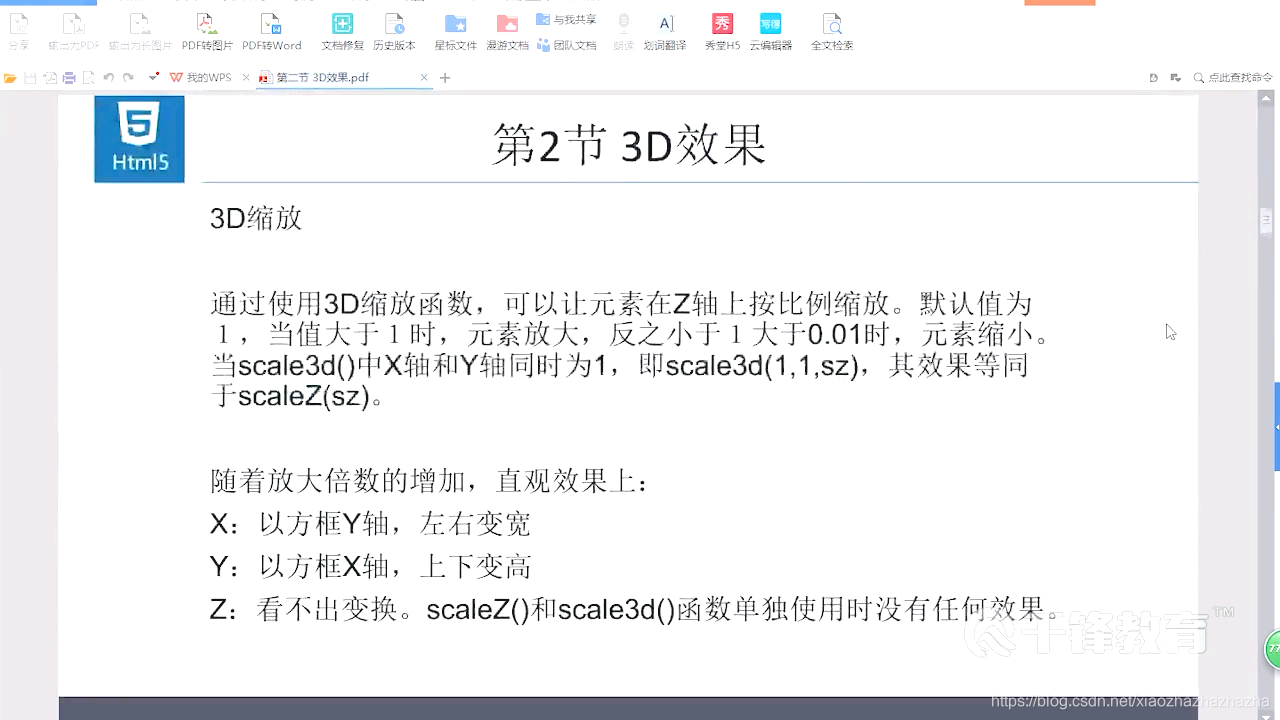Click the line starting Z:看不出变换

coord(636,609)
